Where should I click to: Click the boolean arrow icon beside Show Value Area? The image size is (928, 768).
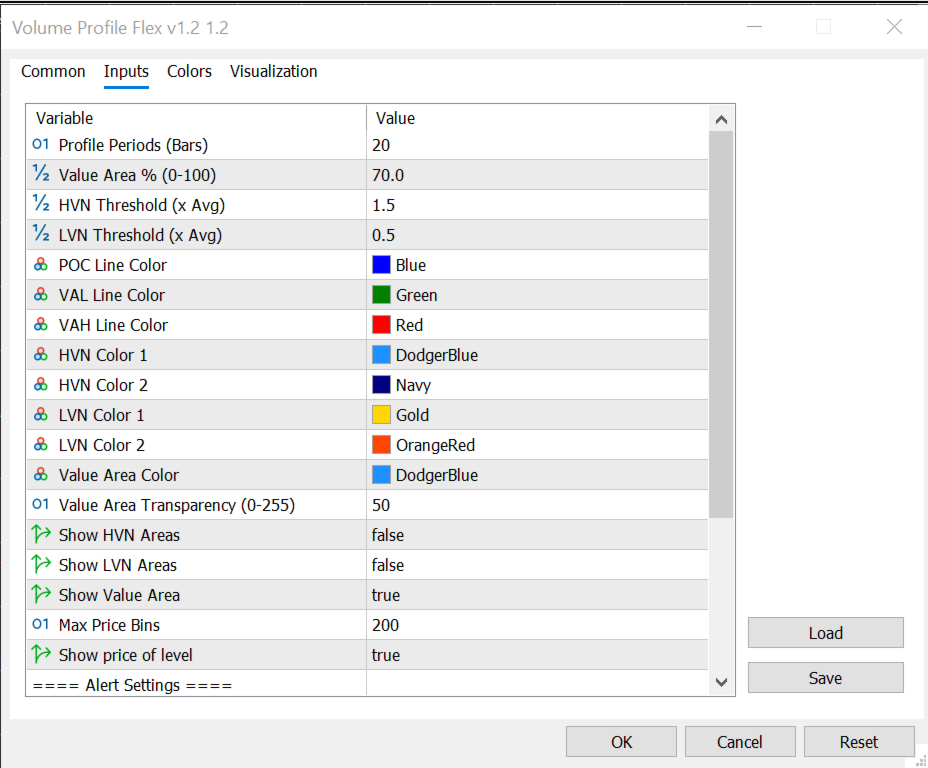[41, 594]
